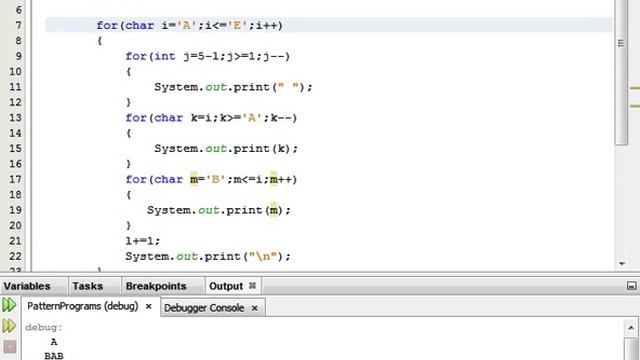Click line number 19 in the gutter

click(15, 210)
